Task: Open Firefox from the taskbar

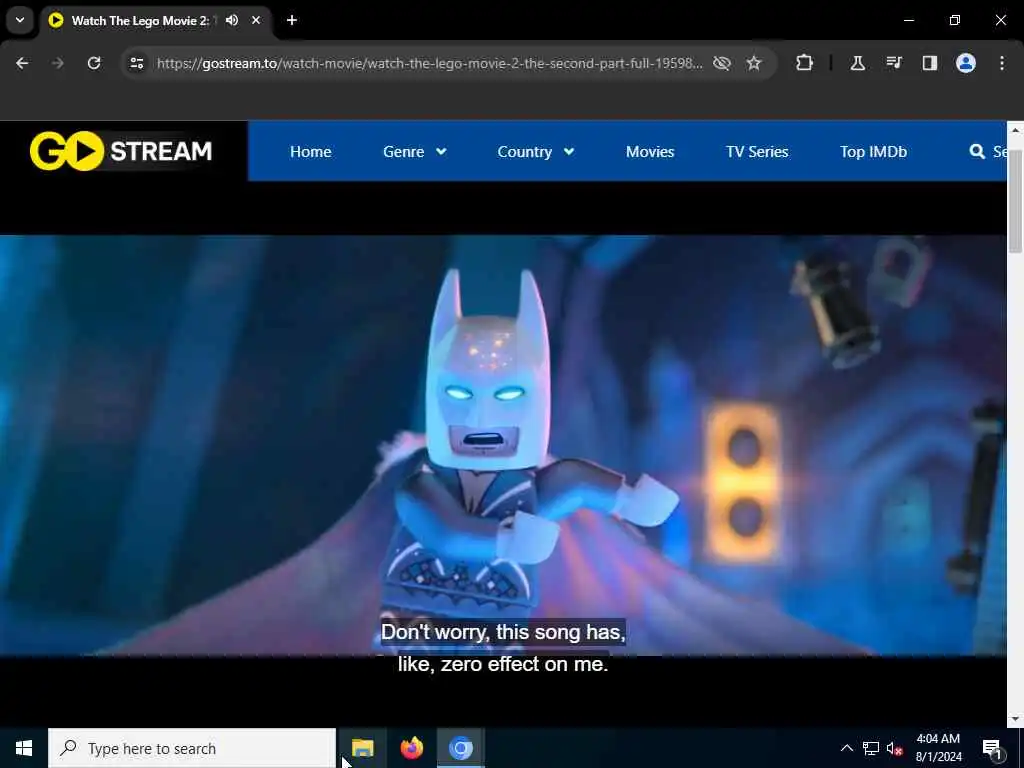Action: tap(411, 748)
